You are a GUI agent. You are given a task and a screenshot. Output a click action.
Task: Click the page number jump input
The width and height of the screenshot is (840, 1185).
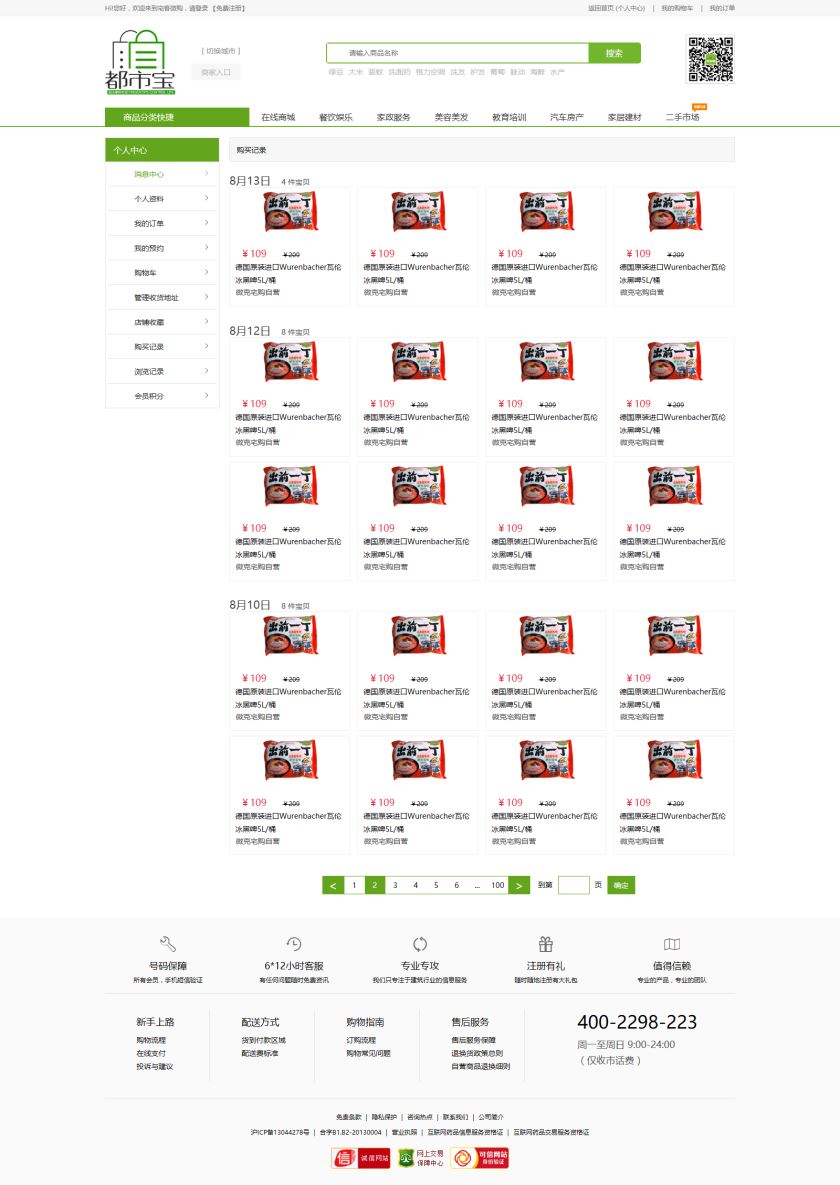(x=574, y=885)
